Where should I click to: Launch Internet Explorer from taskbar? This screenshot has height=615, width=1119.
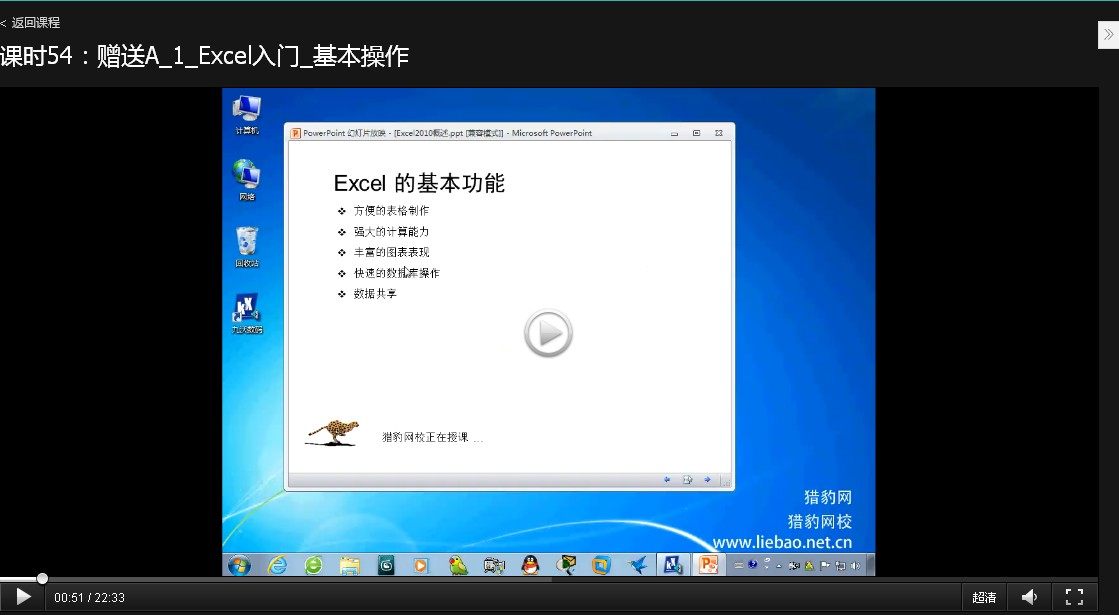(x=277, y=565)
